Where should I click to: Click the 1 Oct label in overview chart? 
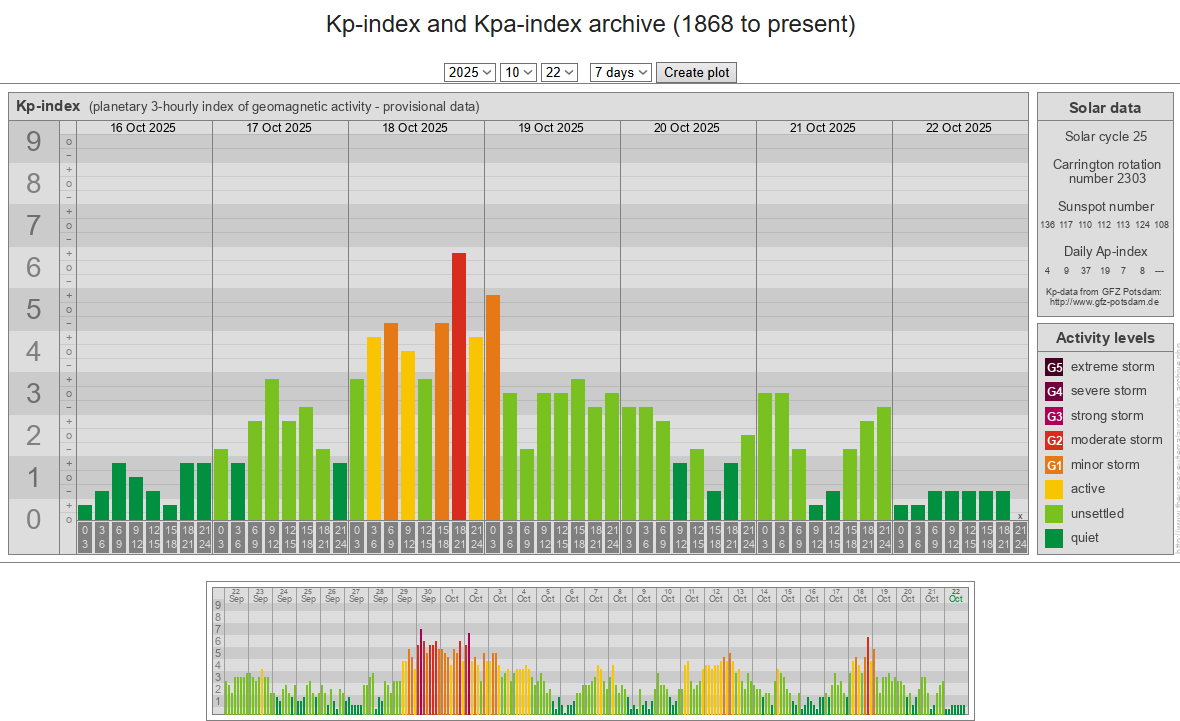452,596
